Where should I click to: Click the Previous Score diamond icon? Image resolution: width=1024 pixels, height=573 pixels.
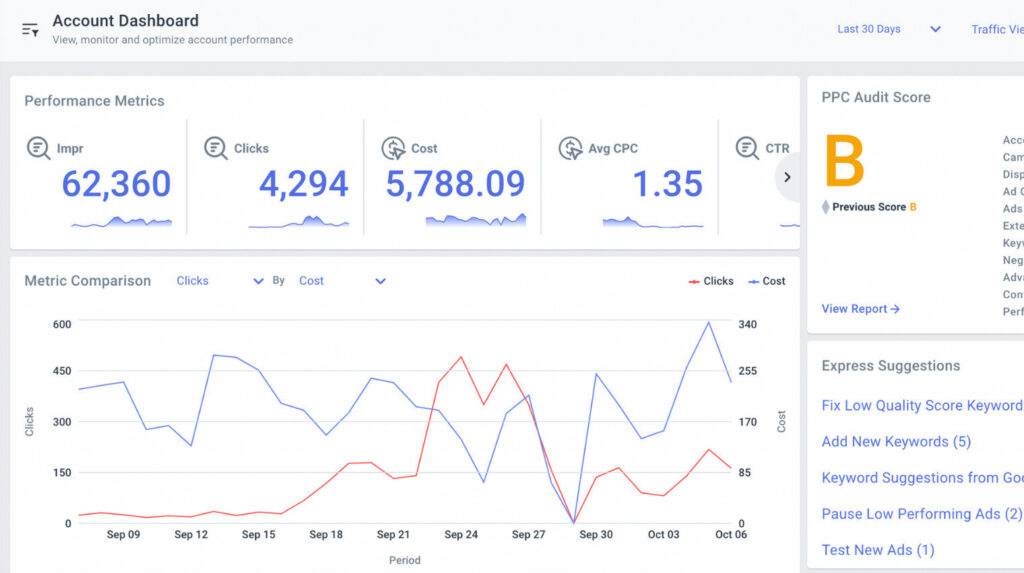coord(825,207)
